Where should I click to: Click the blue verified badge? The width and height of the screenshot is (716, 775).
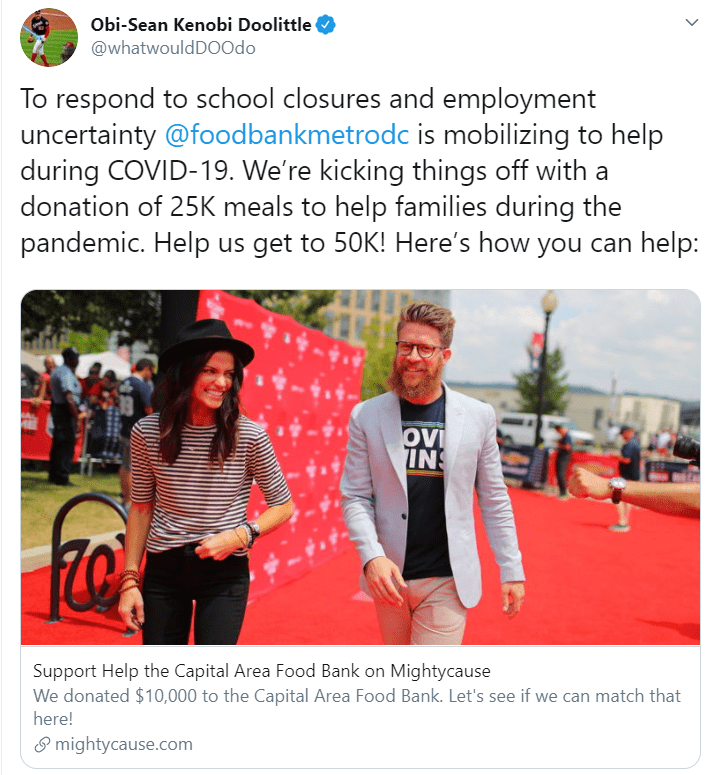(326, 25)
